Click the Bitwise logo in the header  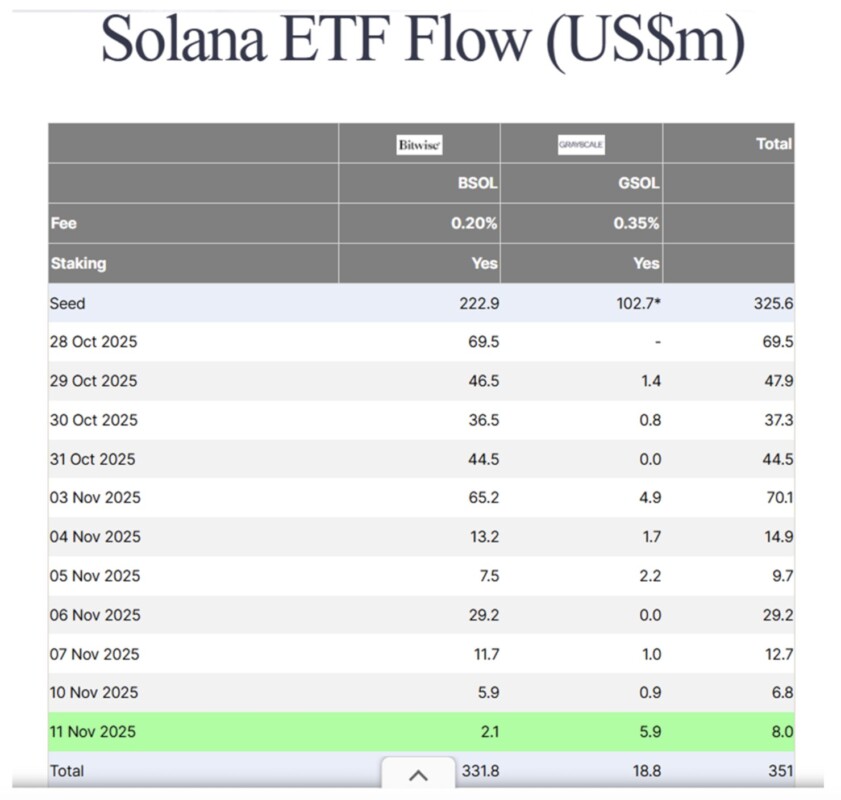(x=419, y=145)
